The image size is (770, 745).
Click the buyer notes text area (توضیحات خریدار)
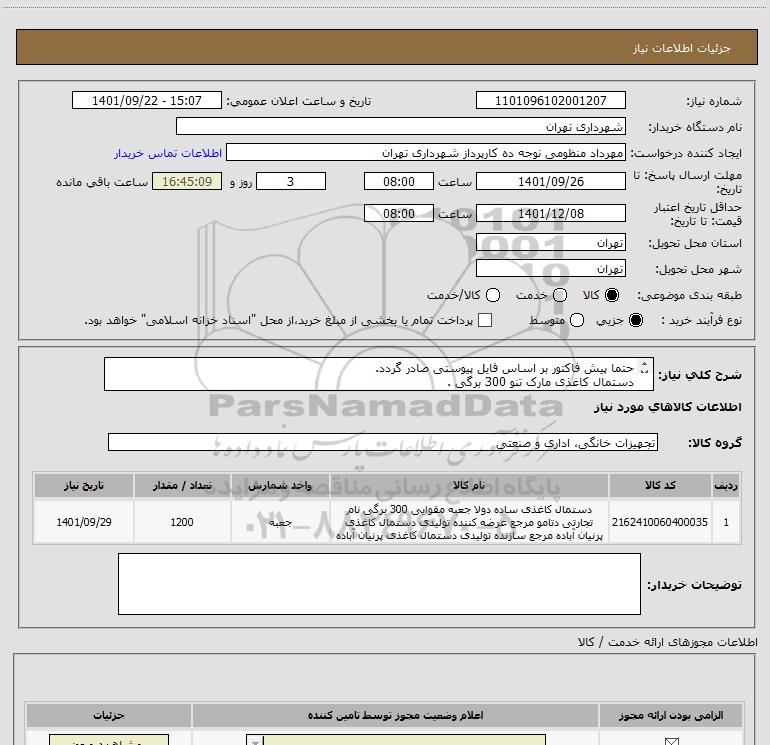(x=379, y=583)
